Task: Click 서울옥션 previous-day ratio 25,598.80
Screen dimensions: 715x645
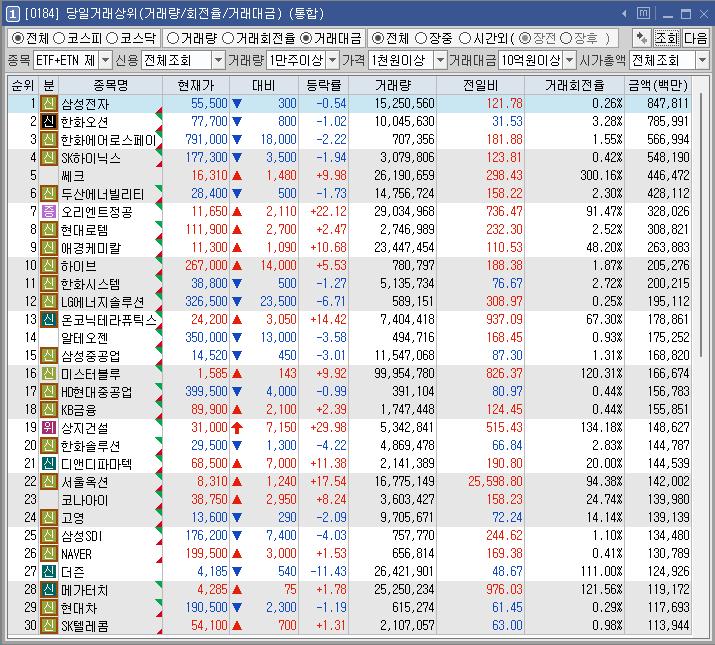Action: coord(495,481)
